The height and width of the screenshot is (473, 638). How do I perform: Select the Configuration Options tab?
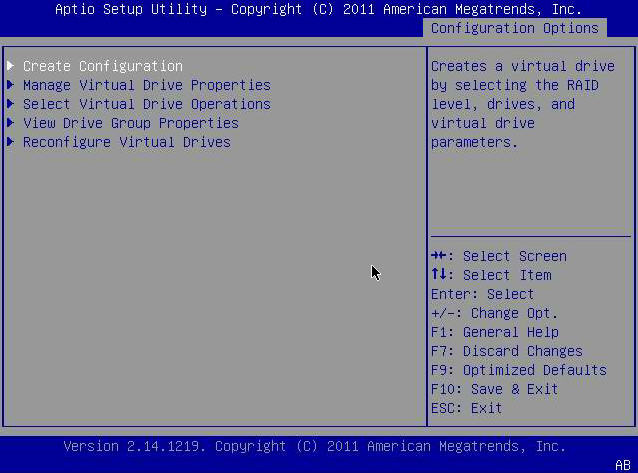[x=515, y=28]
